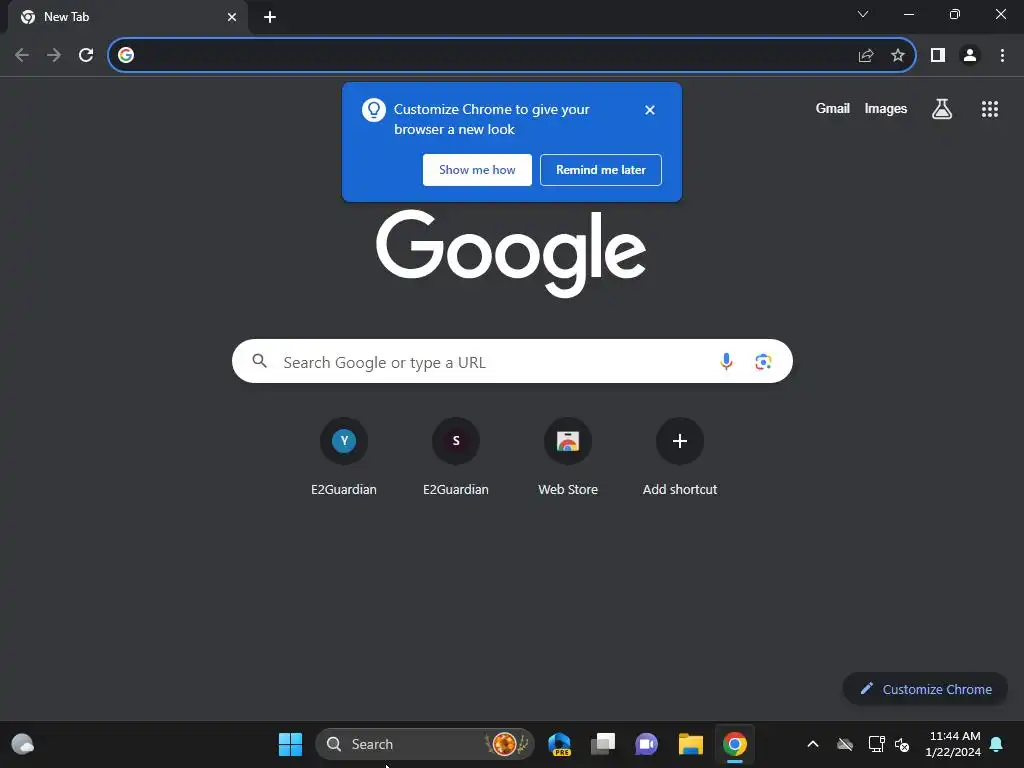The height and width of the screenshot is (768, 1024).
Task: Open the Web Store shortcut
Action: point(568,456)
